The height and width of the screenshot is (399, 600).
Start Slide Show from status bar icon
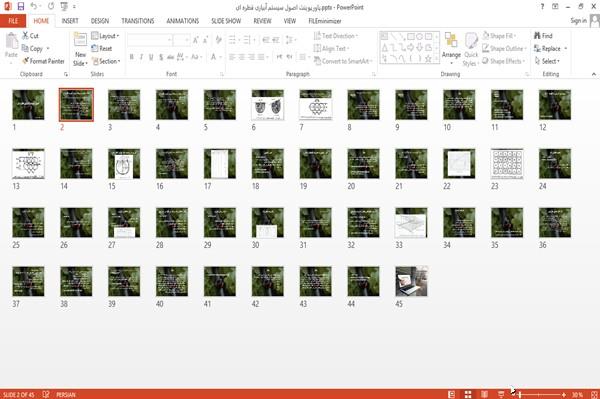tap(501, 394)
